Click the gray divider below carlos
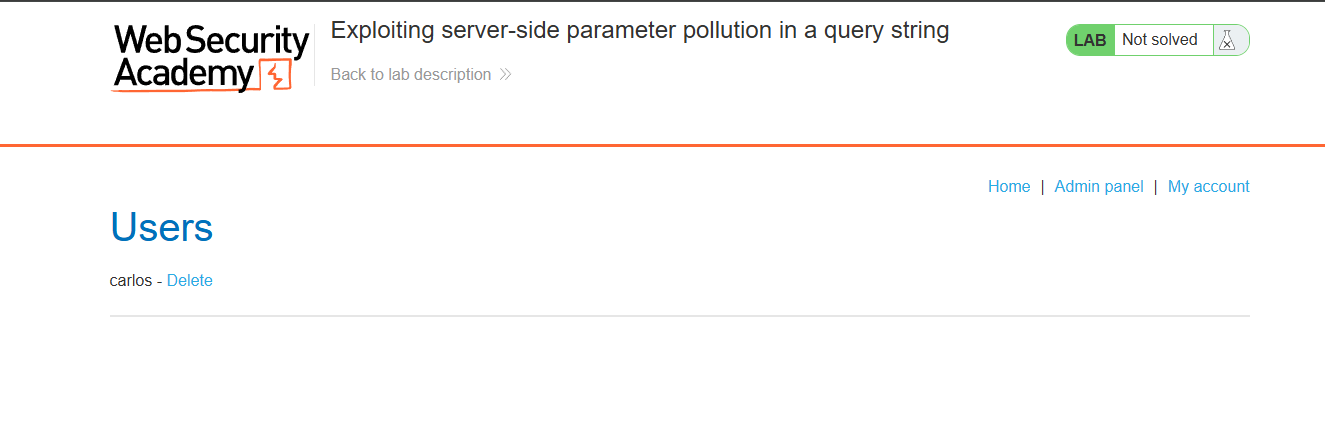 coord(680,316)
